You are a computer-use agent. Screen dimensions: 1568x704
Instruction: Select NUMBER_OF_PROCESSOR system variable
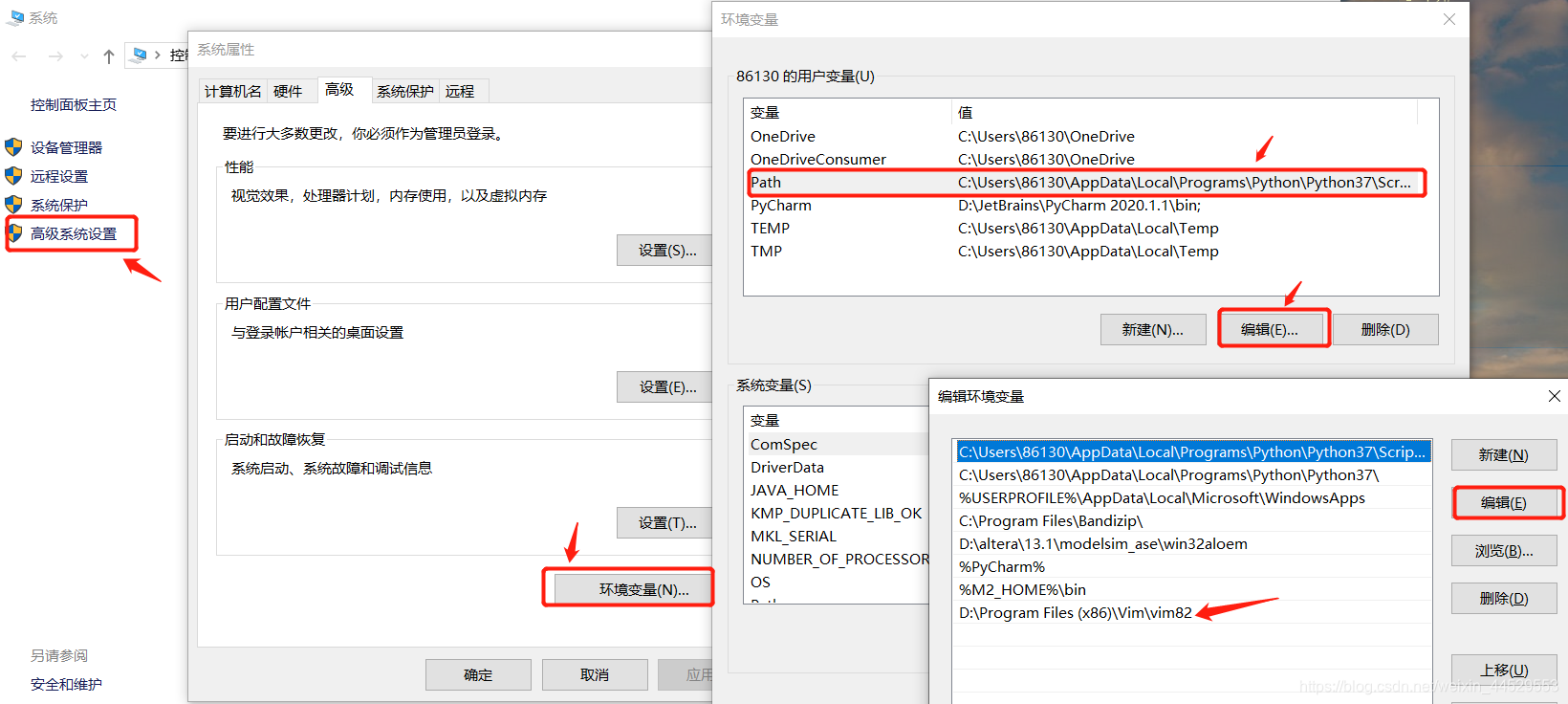837,559
